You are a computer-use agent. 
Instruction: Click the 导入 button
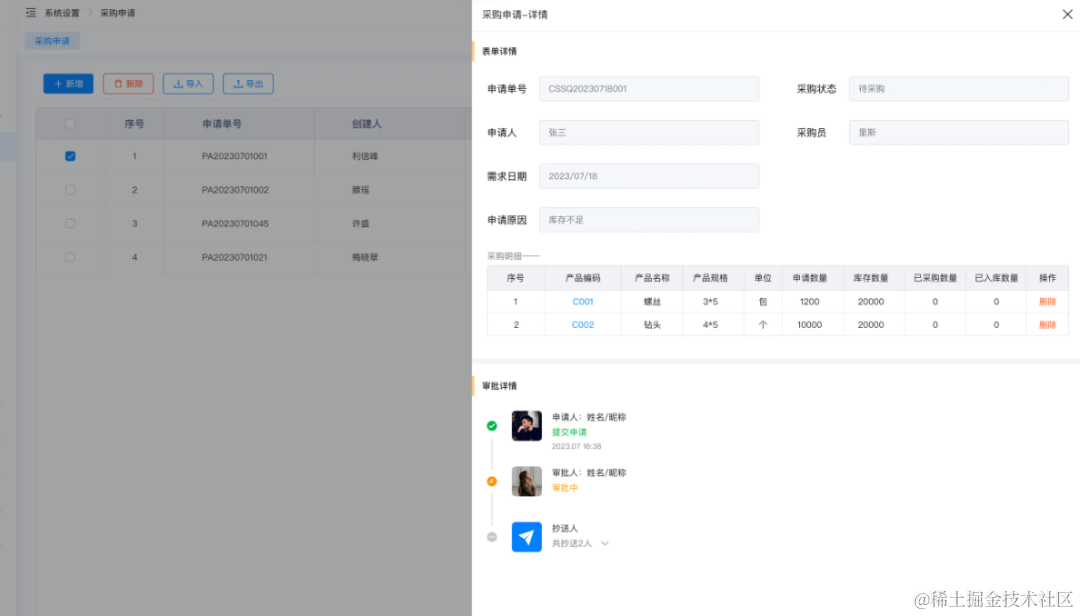tap(188, 83)
